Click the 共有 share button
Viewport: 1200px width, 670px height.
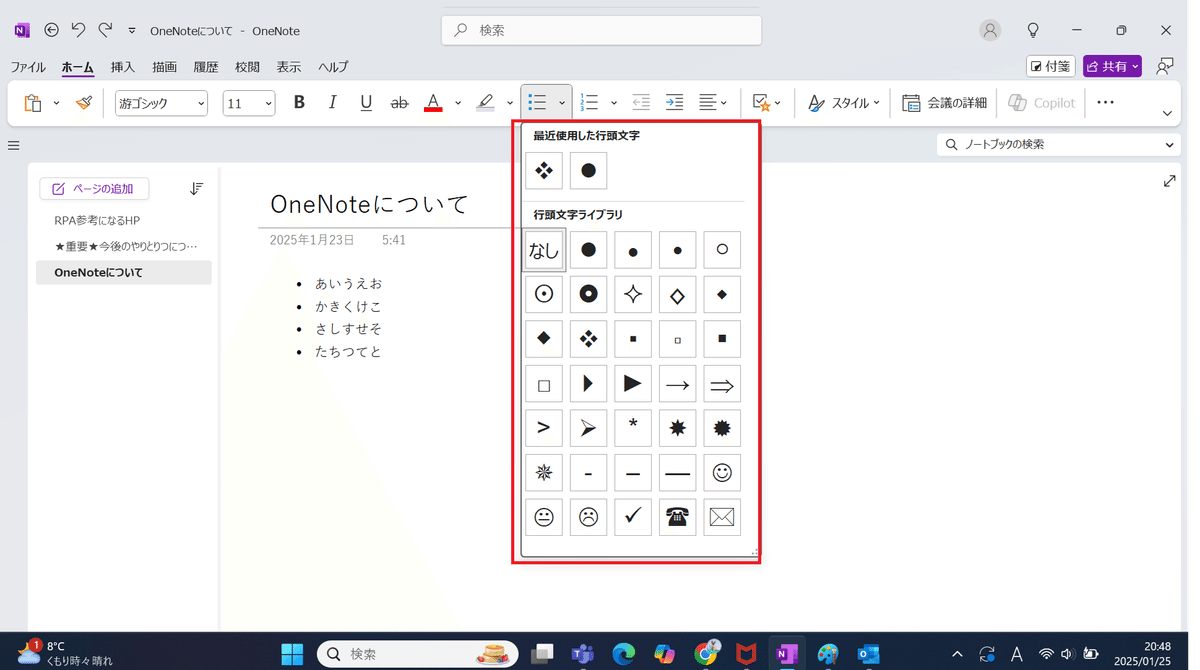pyautogui.click(x=1112, y=66)
